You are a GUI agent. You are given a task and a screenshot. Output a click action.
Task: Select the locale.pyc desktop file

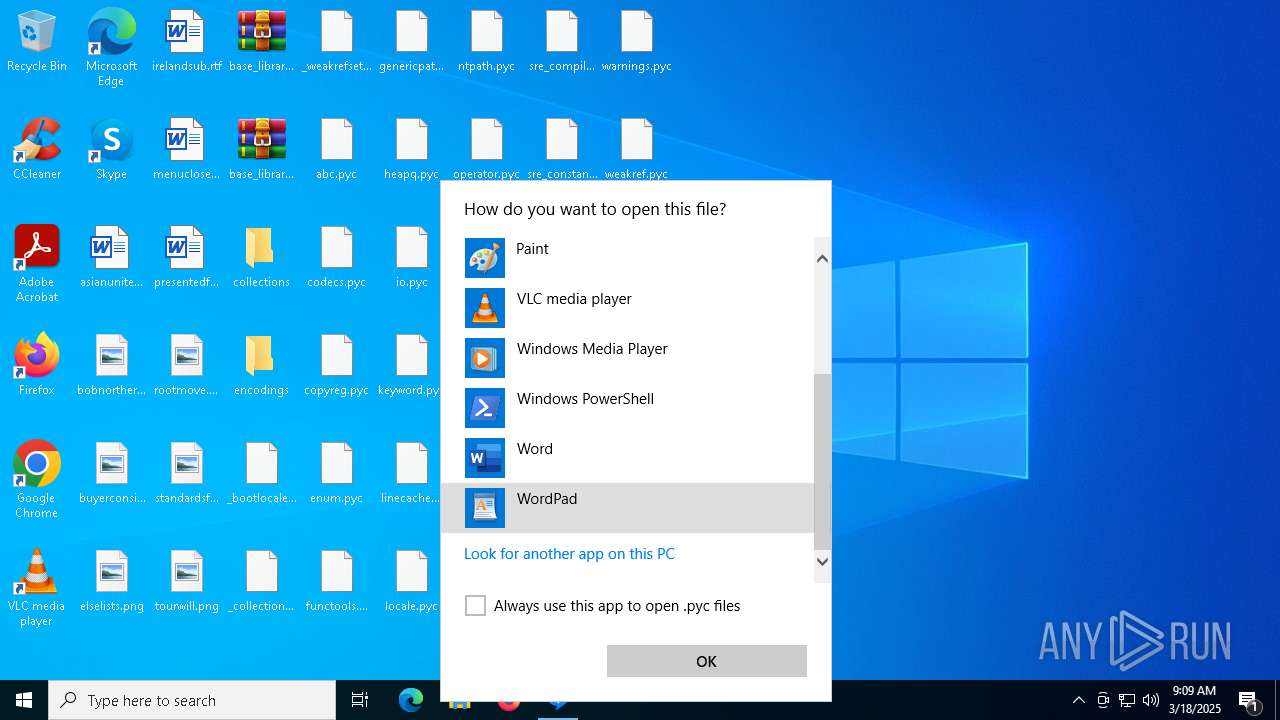pos(411,582)
